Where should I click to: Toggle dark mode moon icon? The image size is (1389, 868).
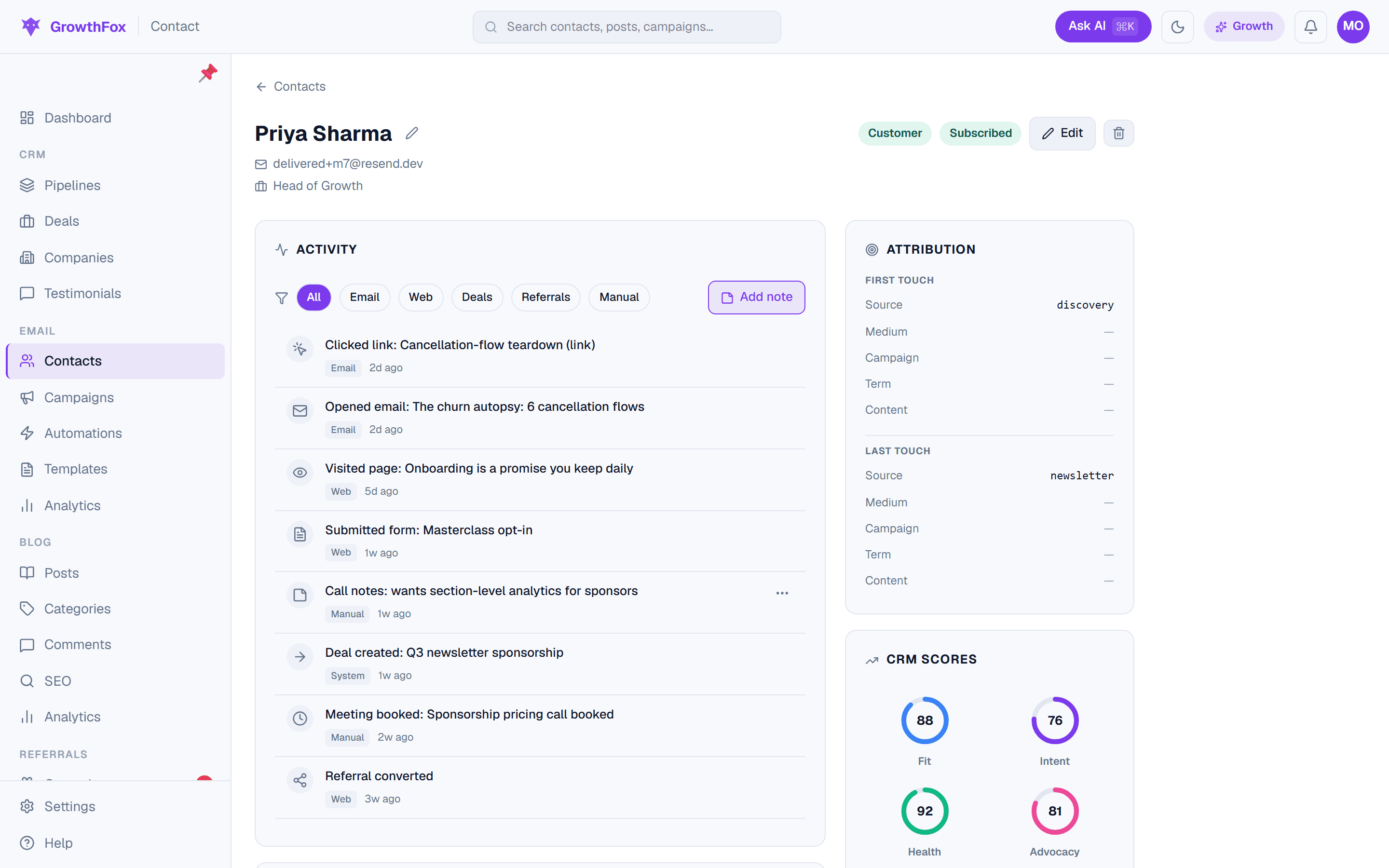(1177, 27)
